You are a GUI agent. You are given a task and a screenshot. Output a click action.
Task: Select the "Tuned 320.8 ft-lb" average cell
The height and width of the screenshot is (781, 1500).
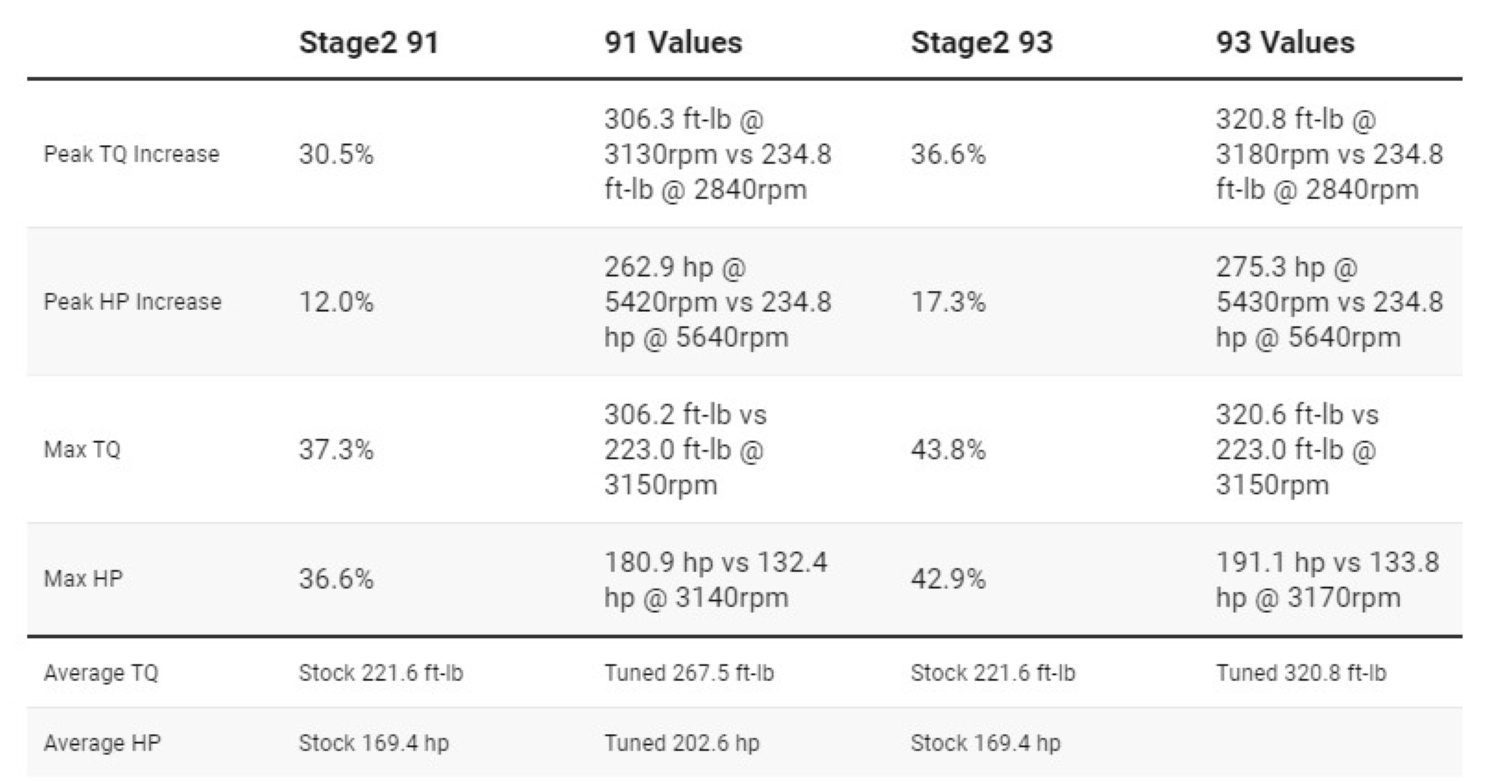pos(1300,673)
